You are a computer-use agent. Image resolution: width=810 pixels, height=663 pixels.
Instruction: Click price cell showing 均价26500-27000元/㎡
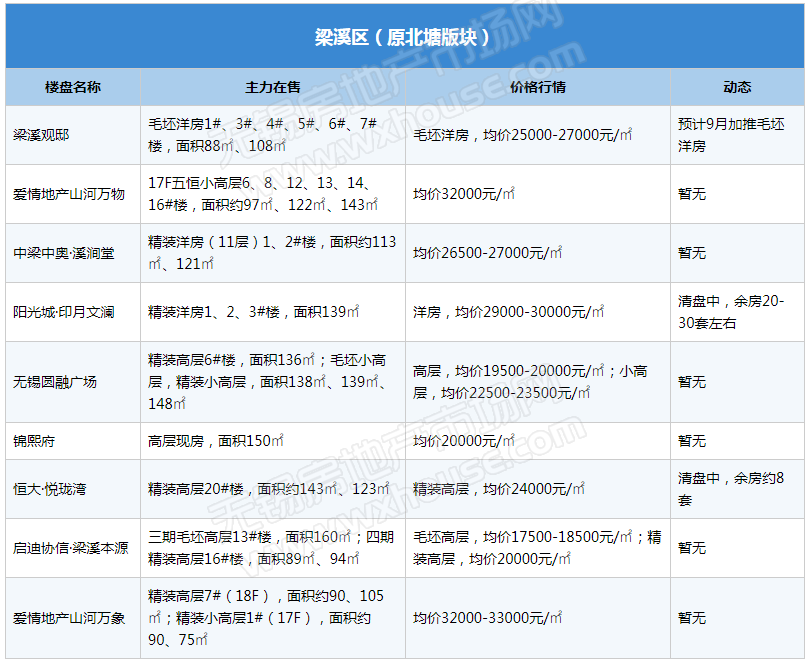click(487, 253)
